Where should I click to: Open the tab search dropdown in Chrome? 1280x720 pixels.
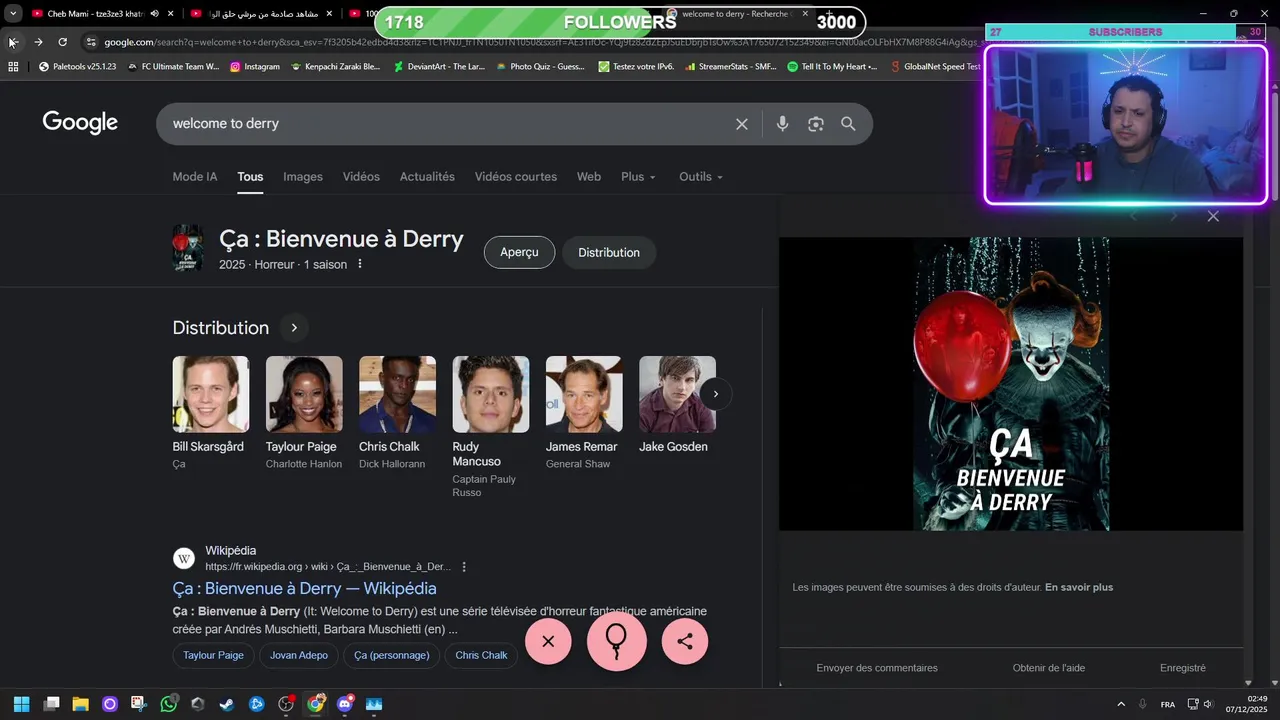tap(13, 14)
